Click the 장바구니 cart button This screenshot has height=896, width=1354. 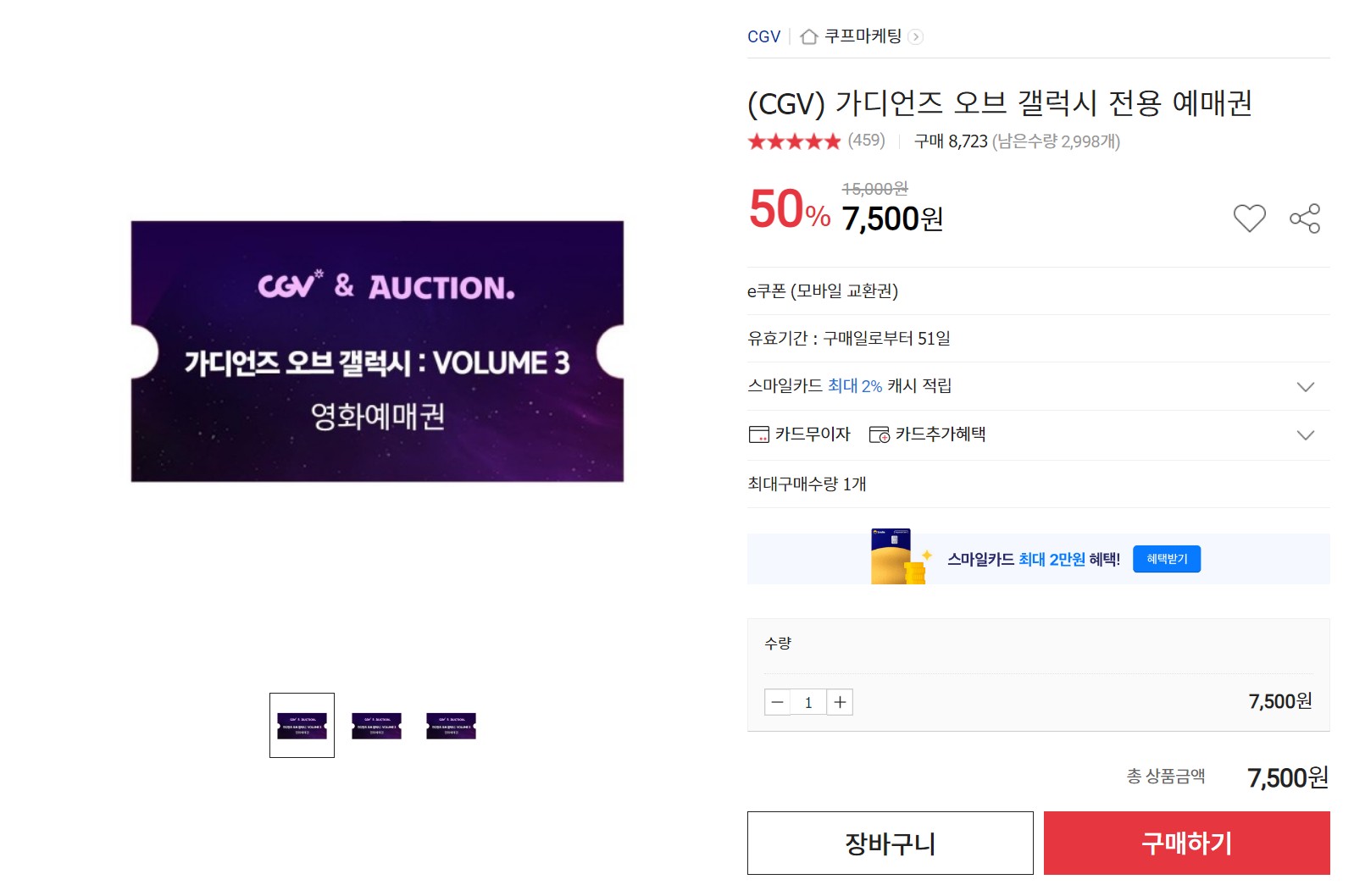[889, 843]
